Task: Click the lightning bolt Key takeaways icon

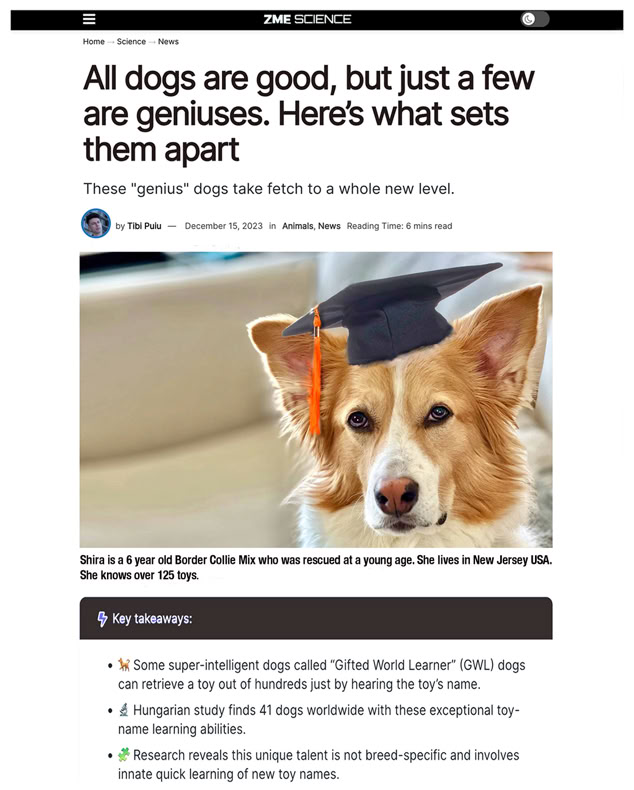Action: [x=102, y=619]
